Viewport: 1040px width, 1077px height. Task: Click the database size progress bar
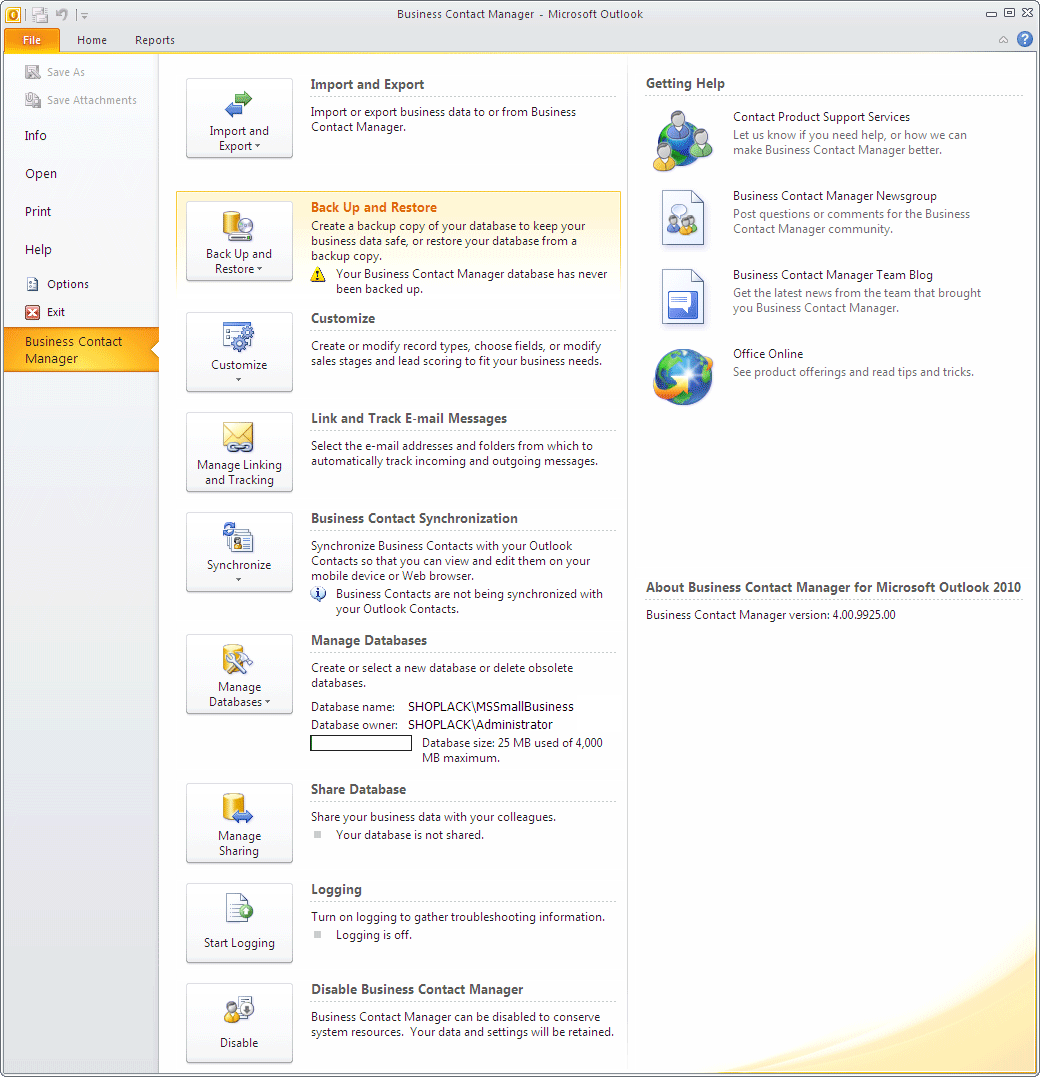[361, 743]
